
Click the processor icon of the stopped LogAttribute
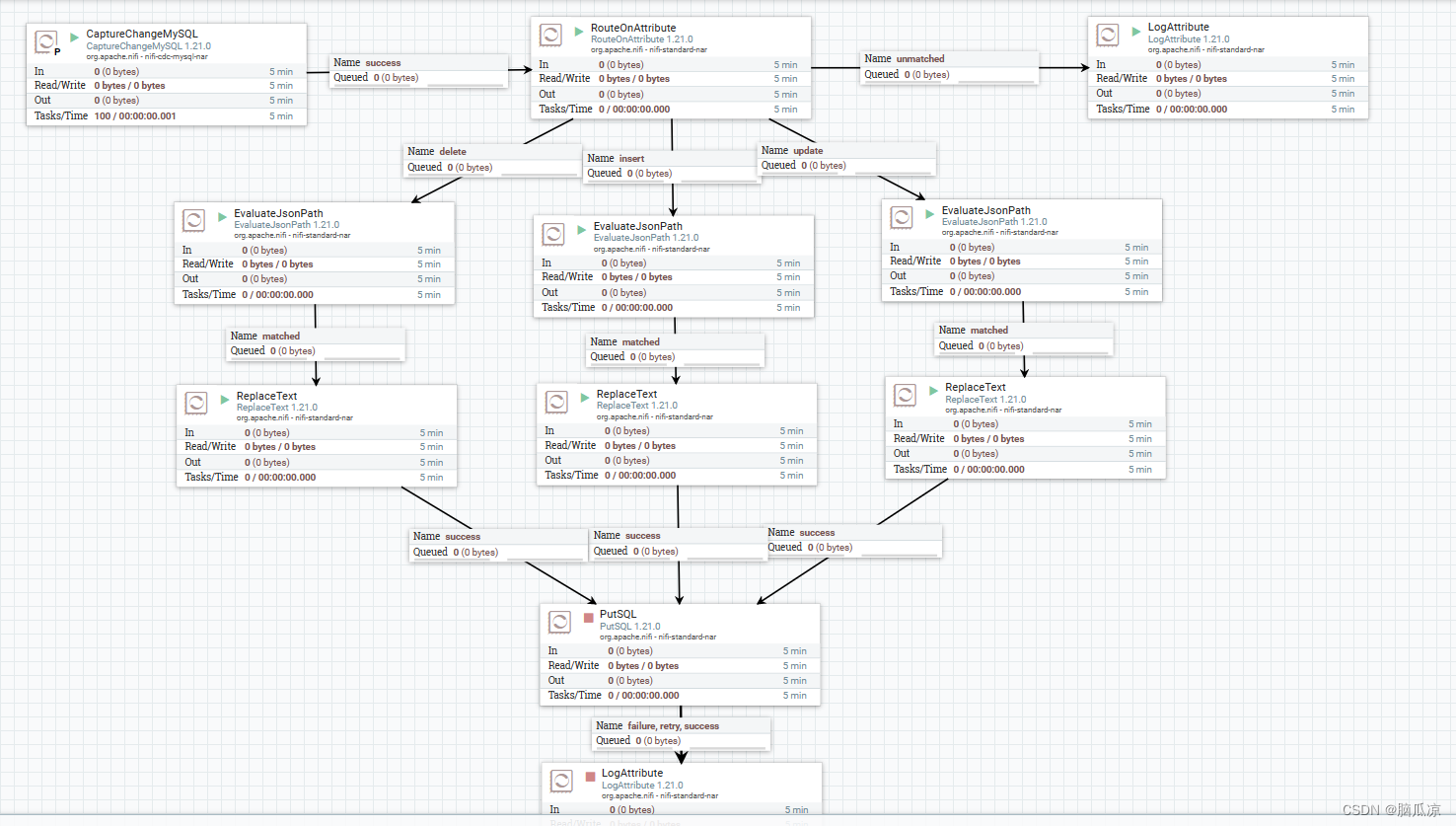561,781
